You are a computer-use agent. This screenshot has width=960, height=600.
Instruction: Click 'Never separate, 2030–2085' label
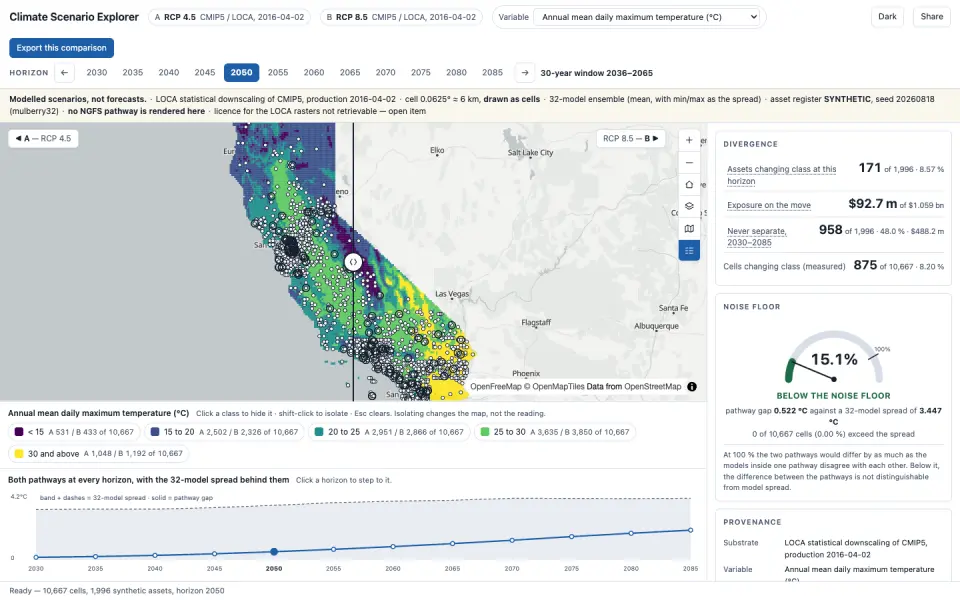click(757, 237)
